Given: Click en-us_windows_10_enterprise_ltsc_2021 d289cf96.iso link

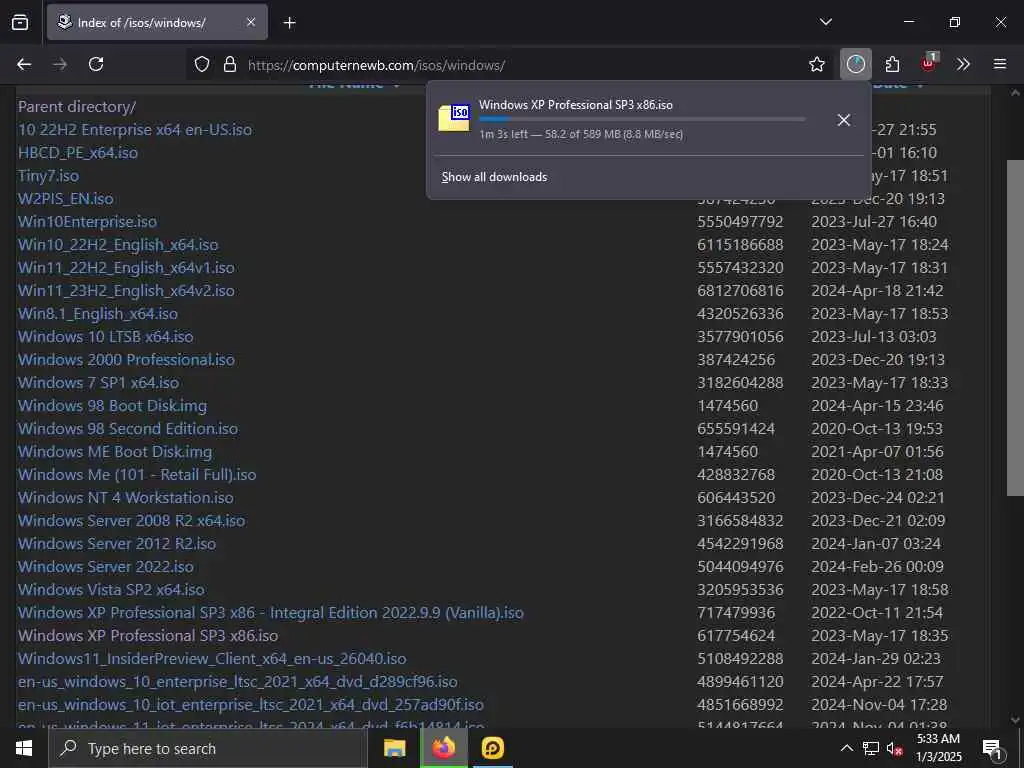Looking at the screenshot, I should coord(238,682).
